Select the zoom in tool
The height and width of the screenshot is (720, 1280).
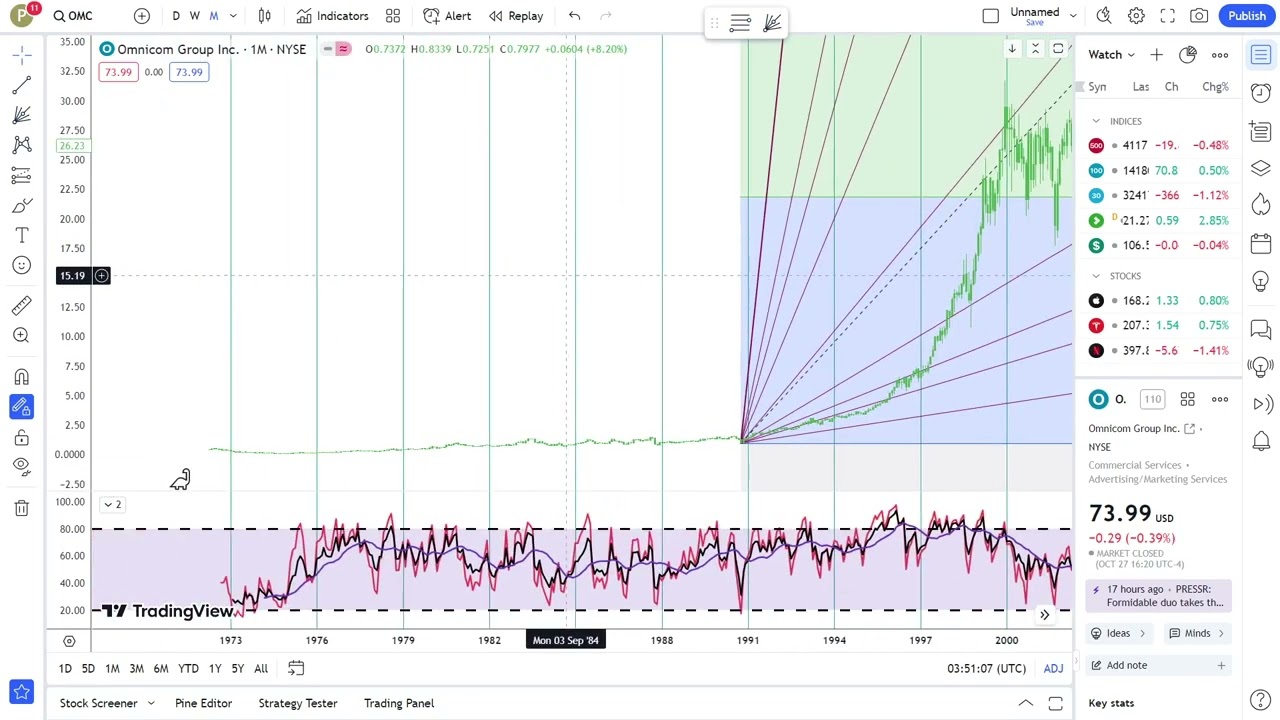coord(21,336)
